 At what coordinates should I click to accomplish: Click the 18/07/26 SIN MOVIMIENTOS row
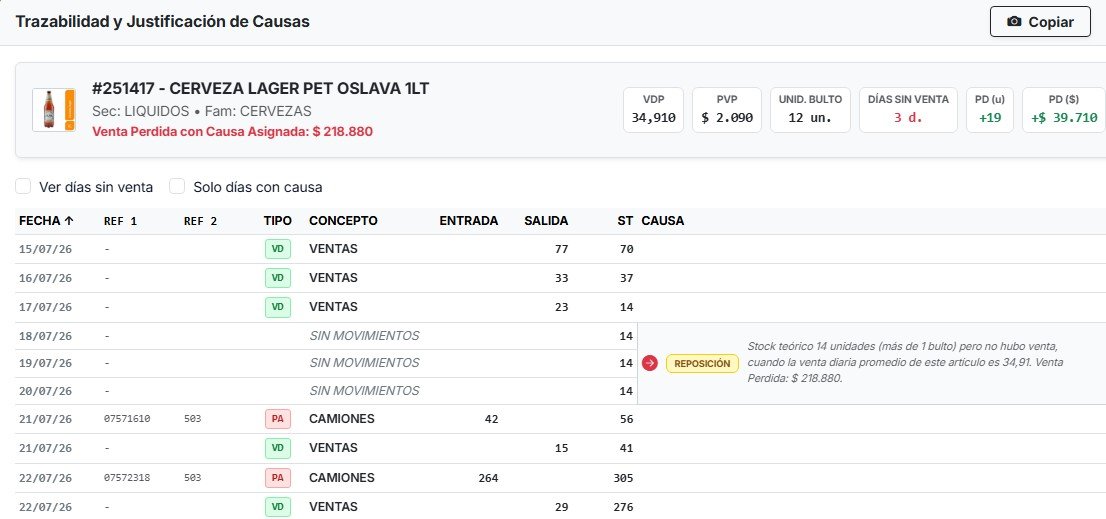coord(326,336)
